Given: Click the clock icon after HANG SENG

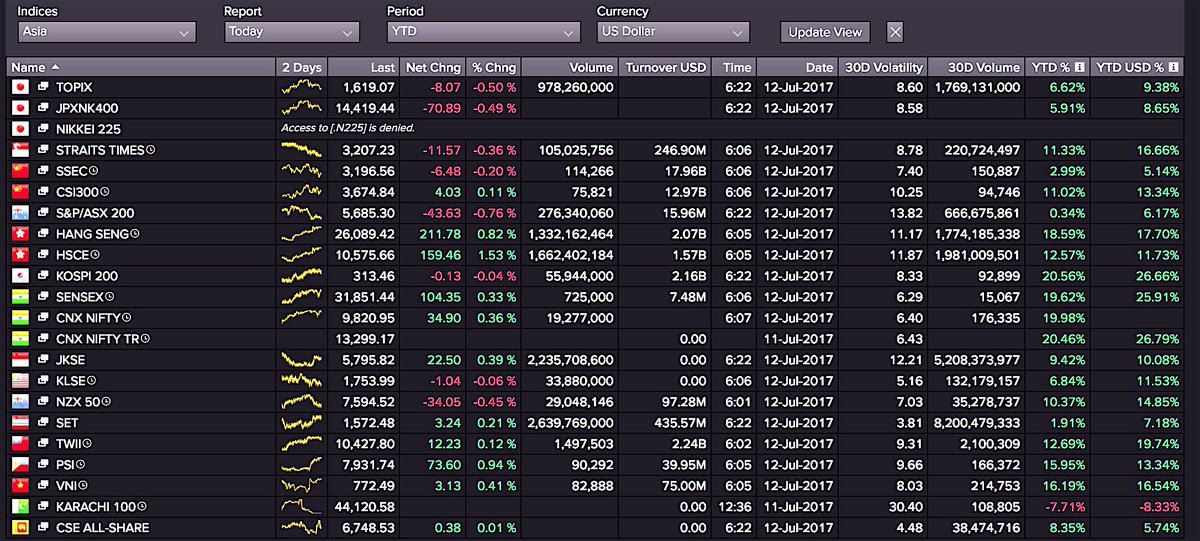Looking at the screenshot, I should [135, 233].
